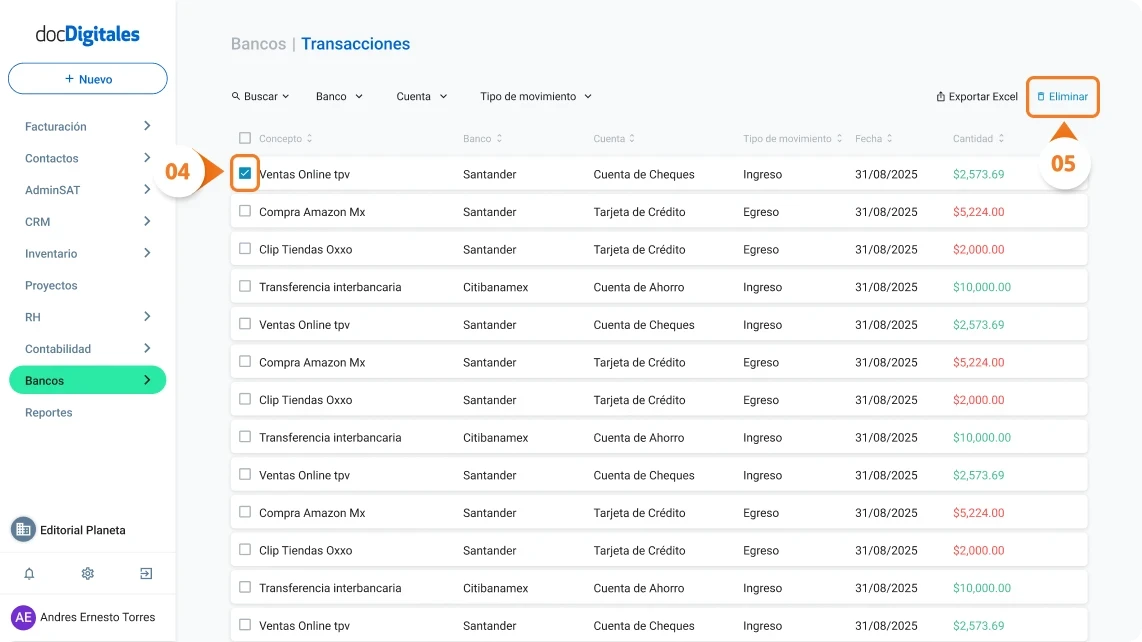Select the notifications bell icon
This screenshot has width=1142, height=642.
[28, 573]
